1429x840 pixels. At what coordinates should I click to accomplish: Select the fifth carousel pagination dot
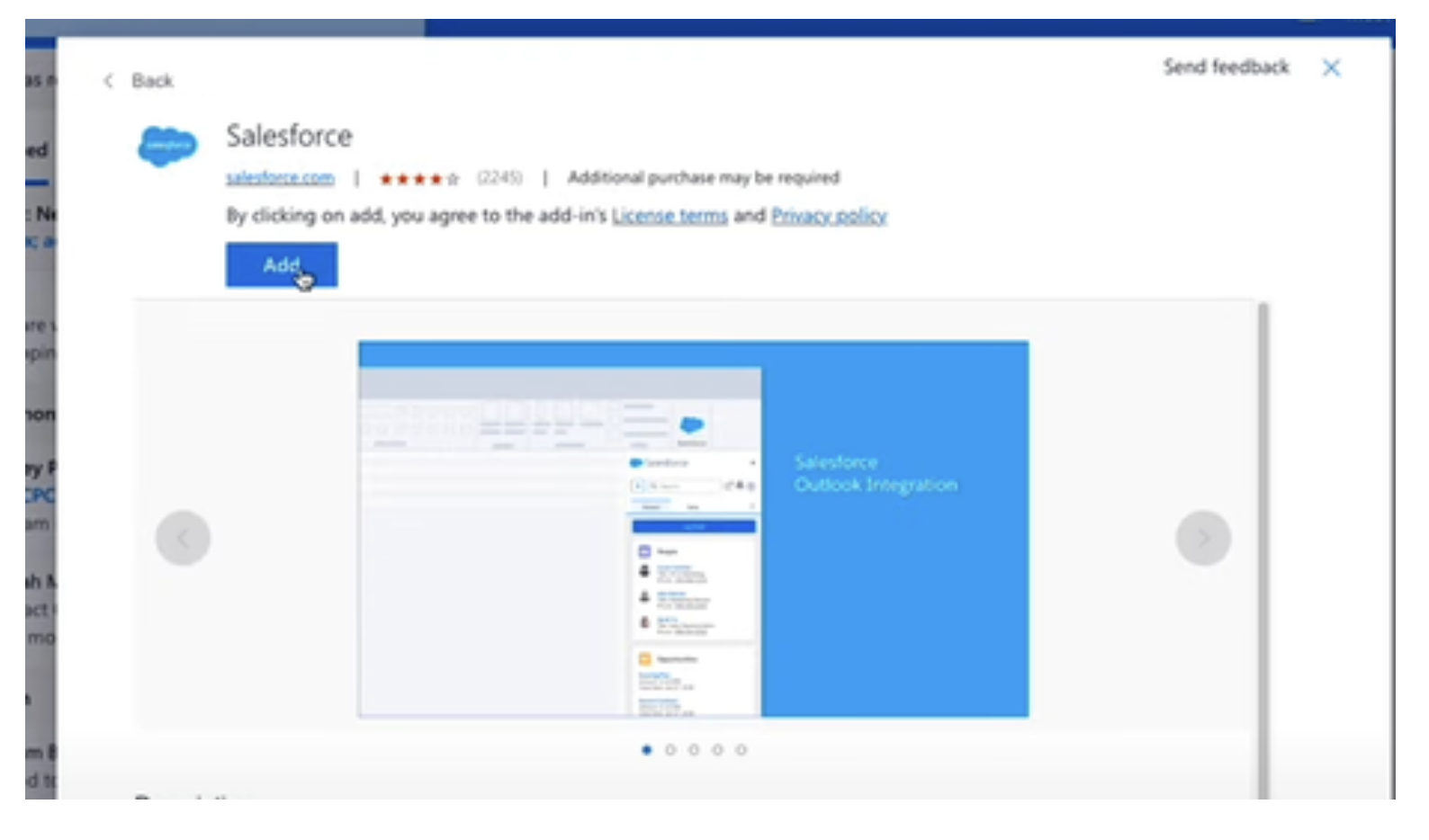[741, 750]
